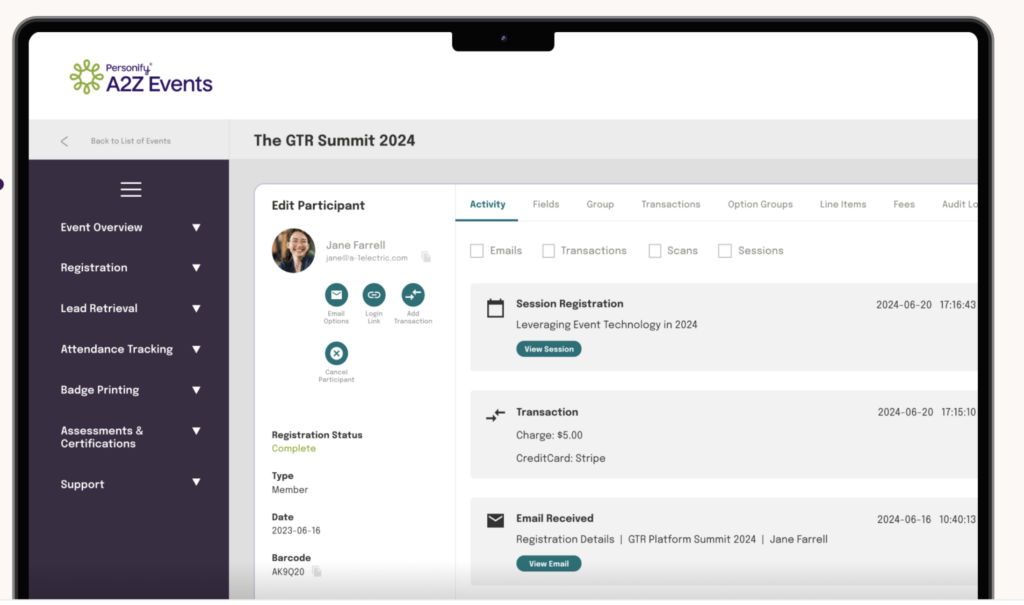Check the Transactions filter checkbox

549,251
